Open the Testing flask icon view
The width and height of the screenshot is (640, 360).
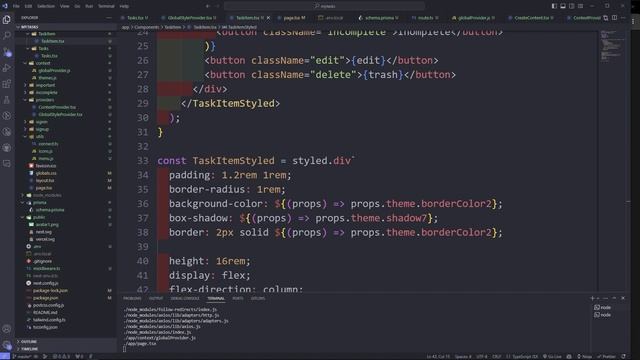[x=7, y=100]
